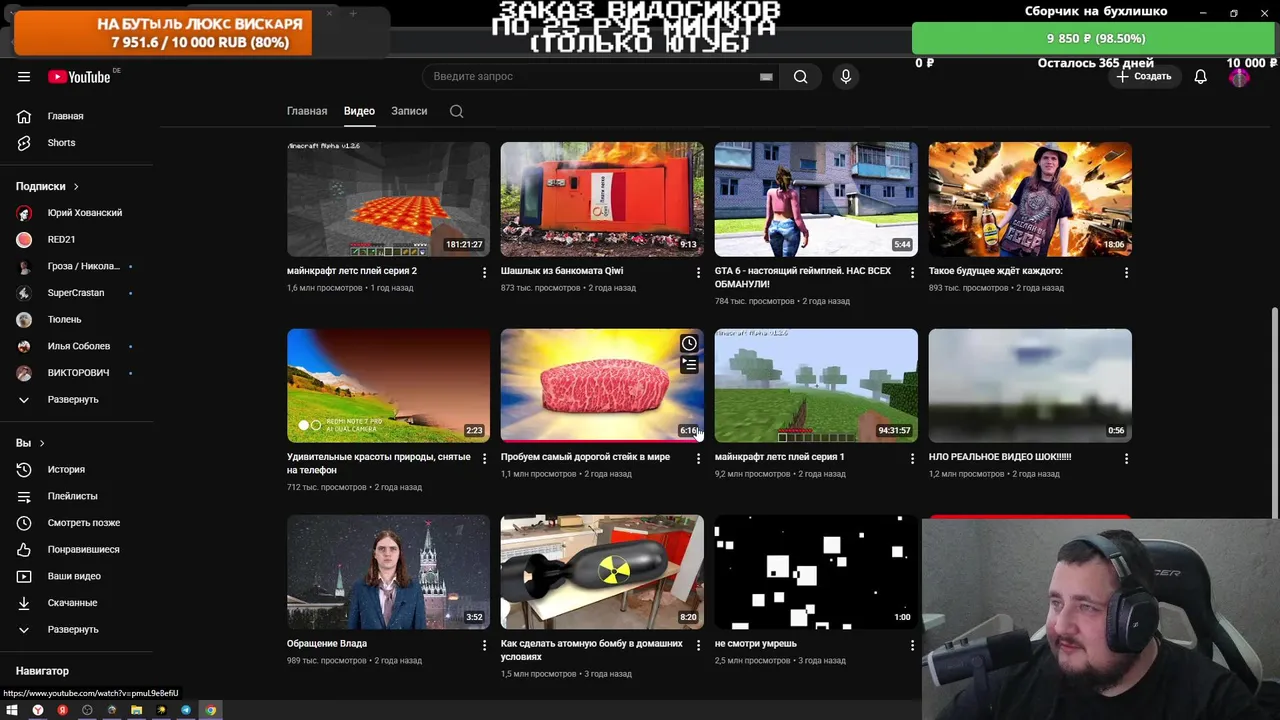Open options menu for GTA 6 video
Image resolution: width=1280 pixels, height=720 pixels.
click(x=912, y=272)
